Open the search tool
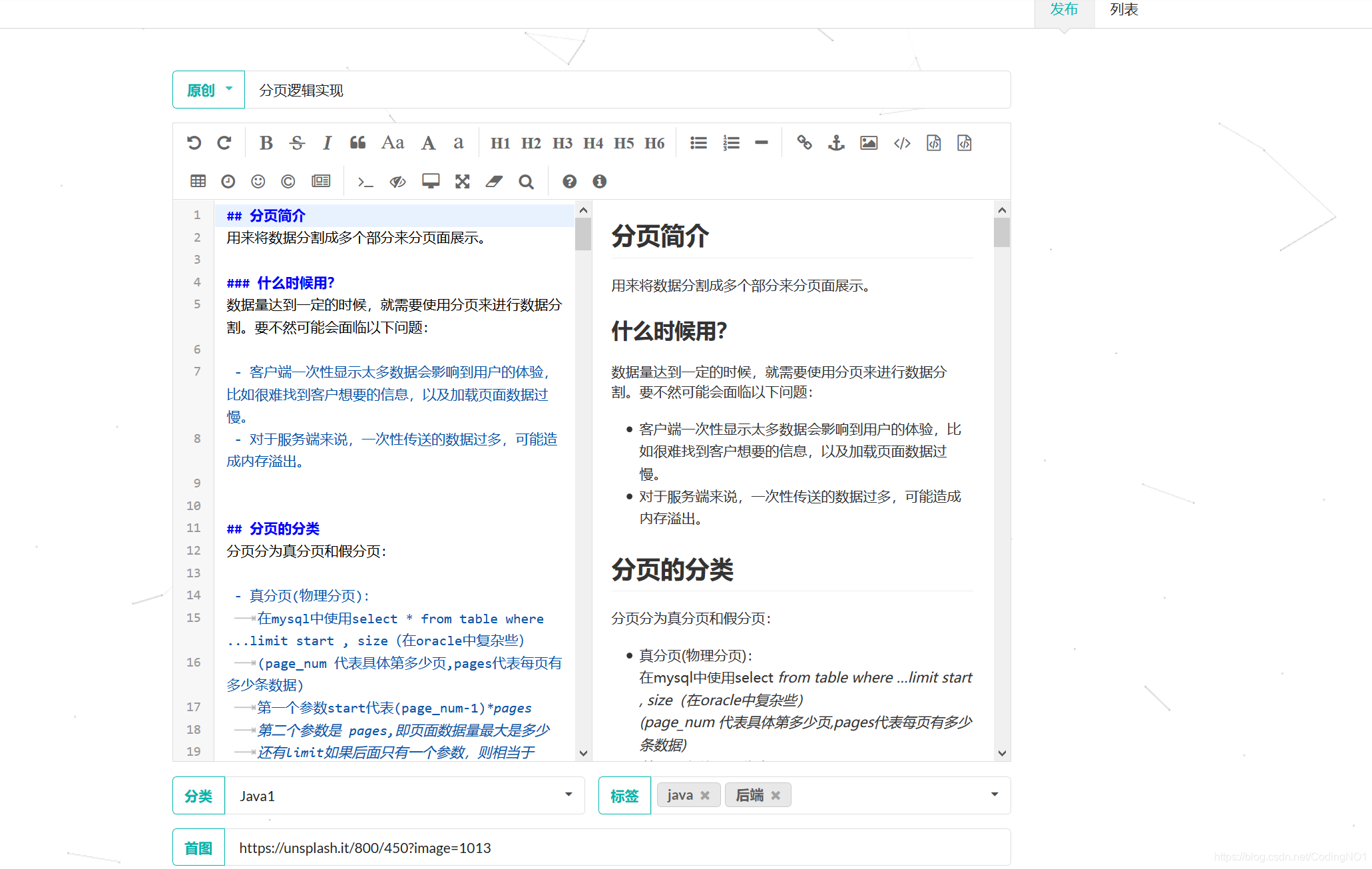1372x869 pixels. pos(526,181)
